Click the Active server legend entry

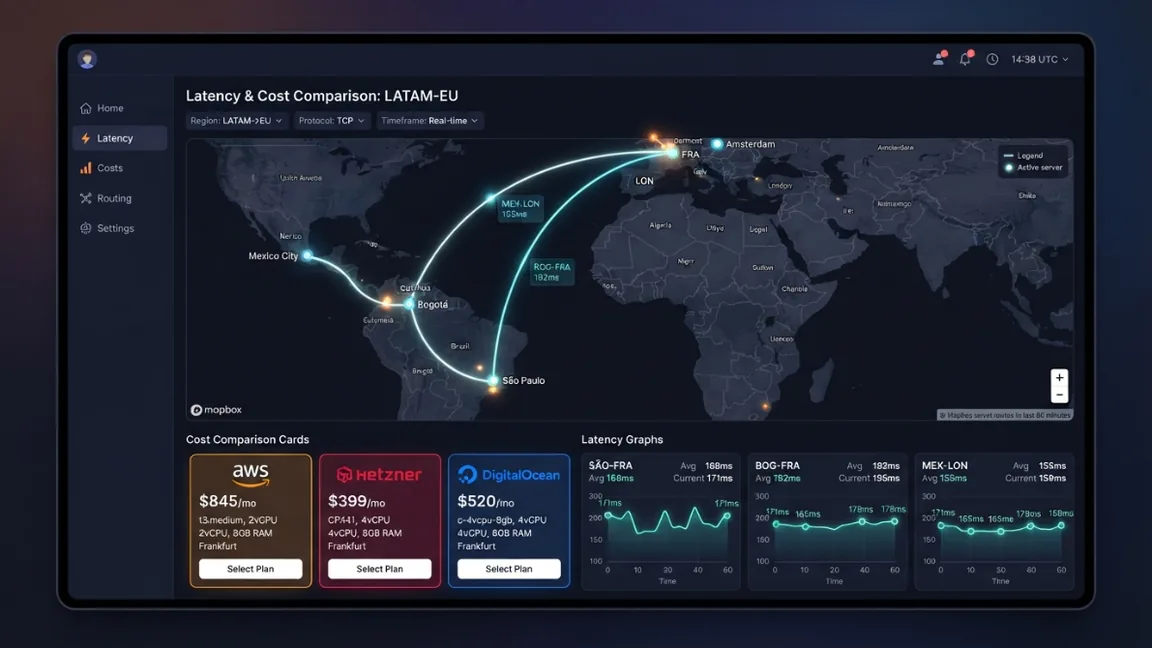click(x=1034, y=168)
